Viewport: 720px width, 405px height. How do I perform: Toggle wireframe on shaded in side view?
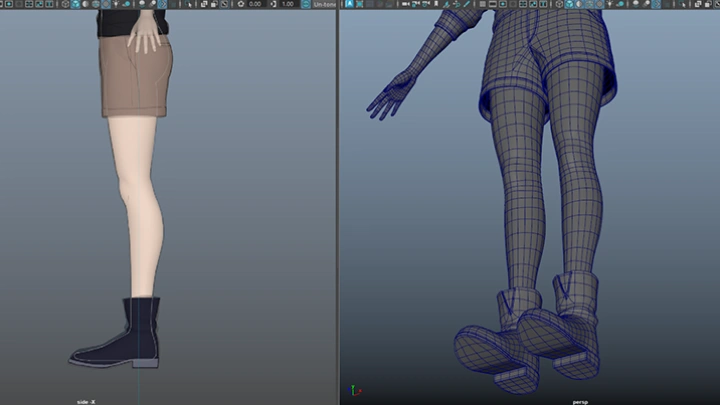pyautogui.click(x=96, y=4)
